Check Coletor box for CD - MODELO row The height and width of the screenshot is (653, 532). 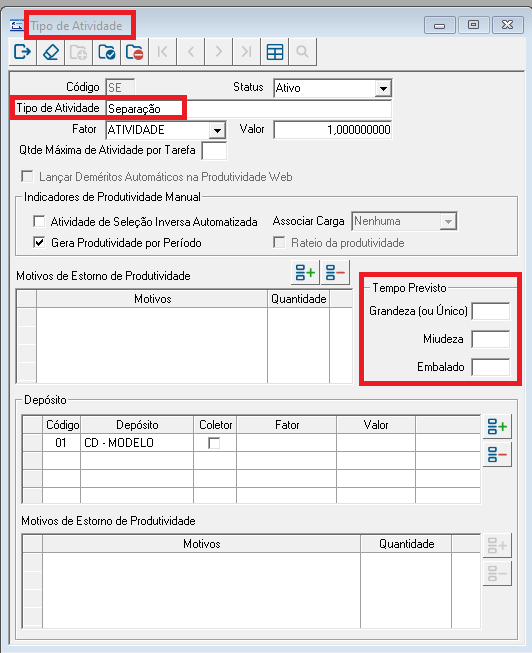[214, 443]
